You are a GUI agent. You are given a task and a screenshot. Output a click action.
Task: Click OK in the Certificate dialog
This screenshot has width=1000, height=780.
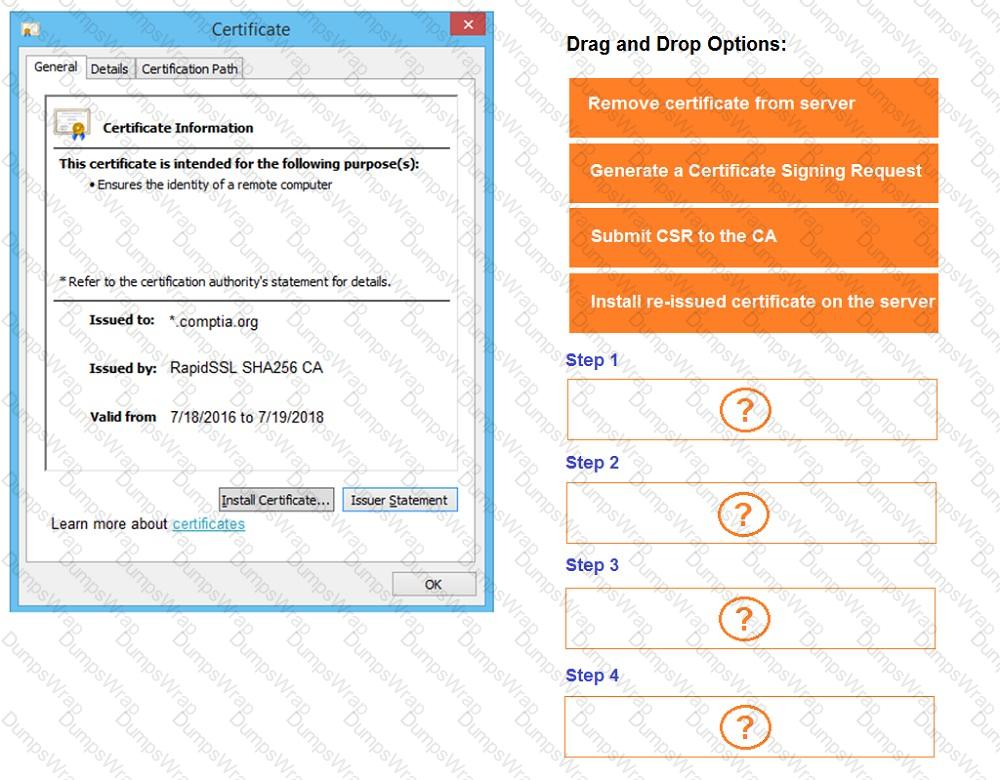pos(434,584)
